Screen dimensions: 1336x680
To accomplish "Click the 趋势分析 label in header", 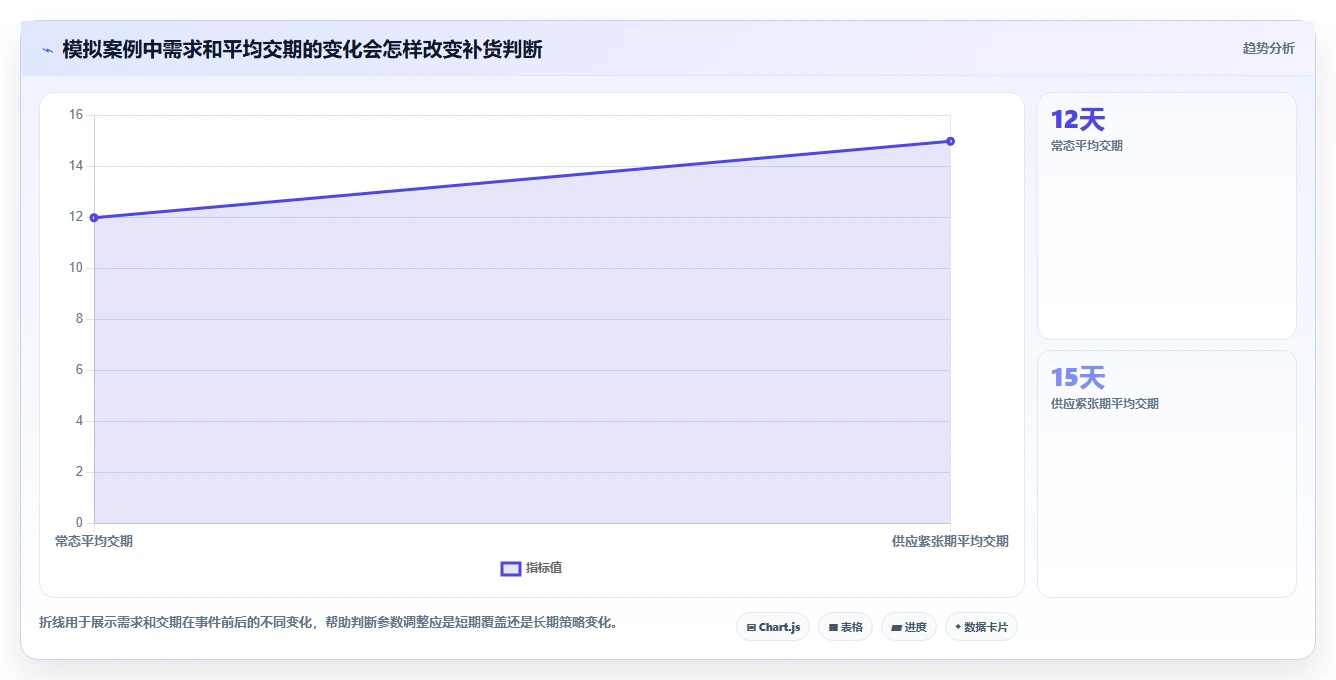I will (1268, 48).
